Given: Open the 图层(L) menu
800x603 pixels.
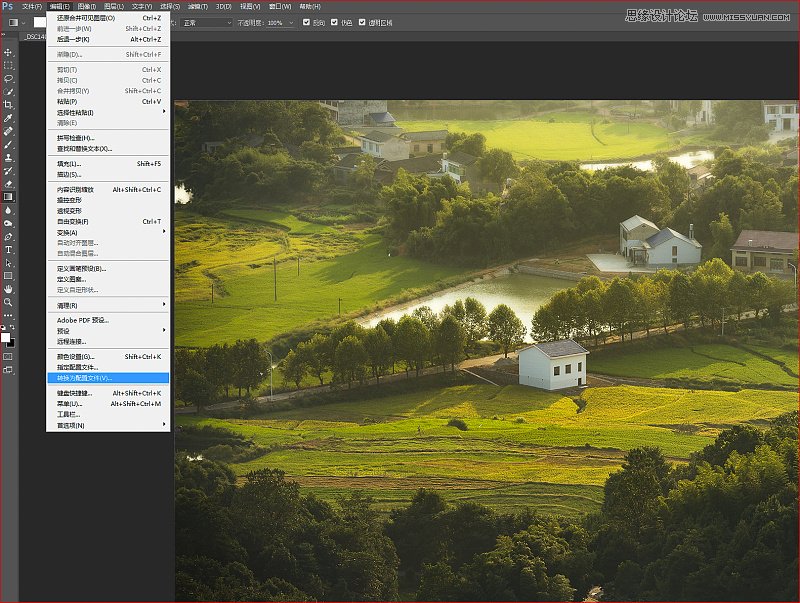Looking at the screenshot, I should click(114, 7).
